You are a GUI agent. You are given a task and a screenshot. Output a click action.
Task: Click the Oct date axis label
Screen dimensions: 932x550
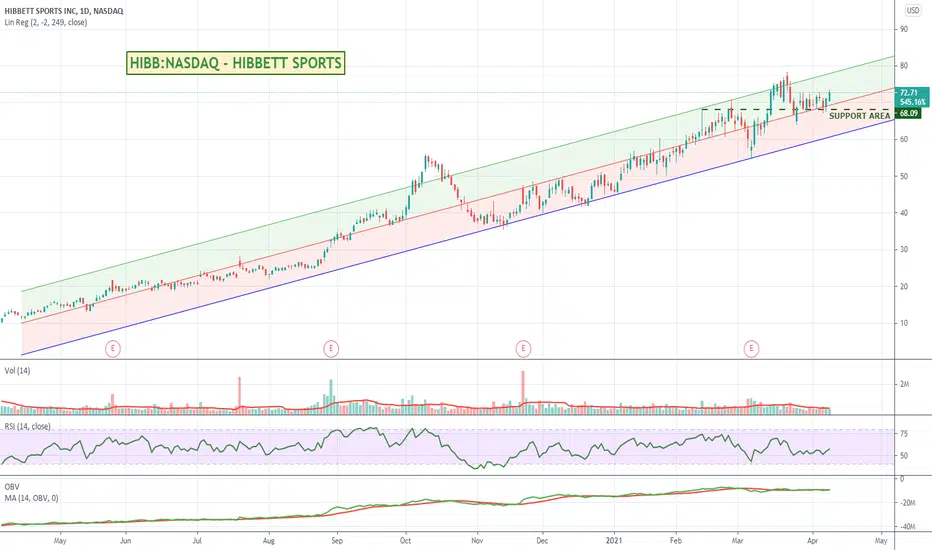[405, 541]
